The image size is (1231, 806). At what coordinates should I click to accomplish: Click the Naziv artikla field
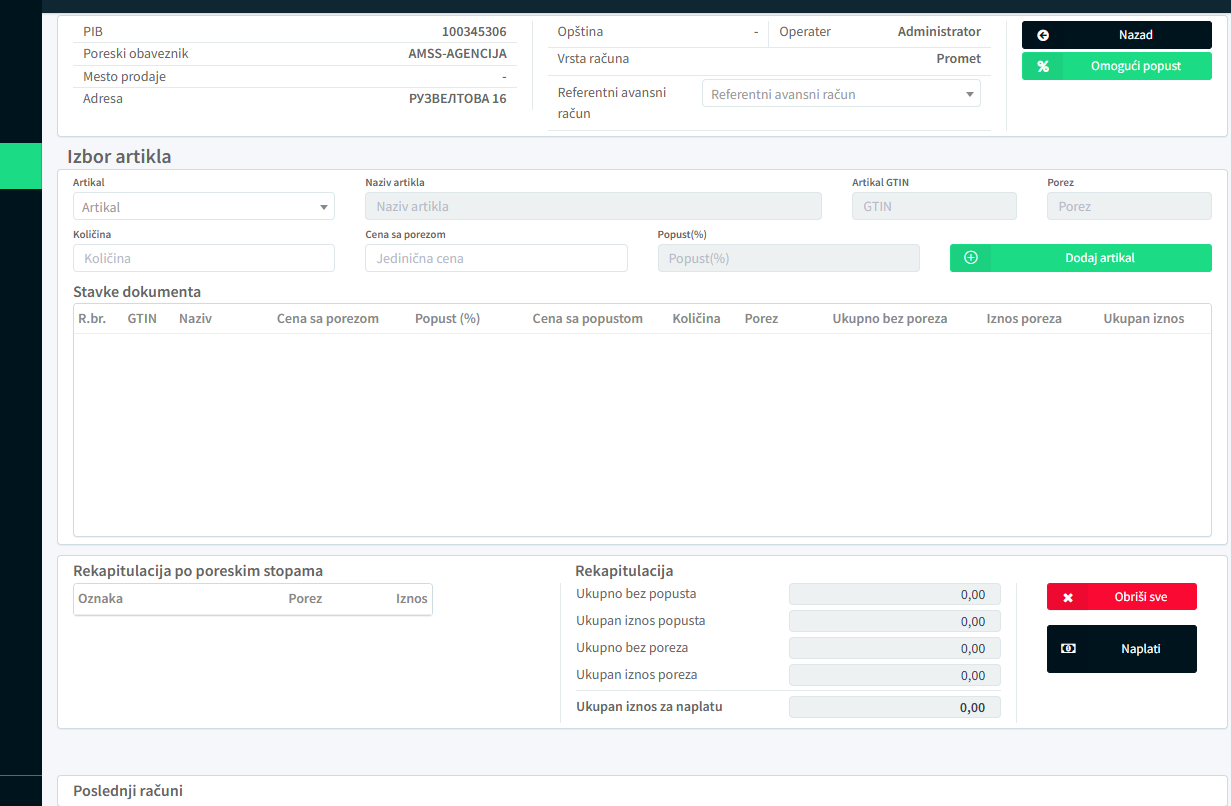point(593,207)
